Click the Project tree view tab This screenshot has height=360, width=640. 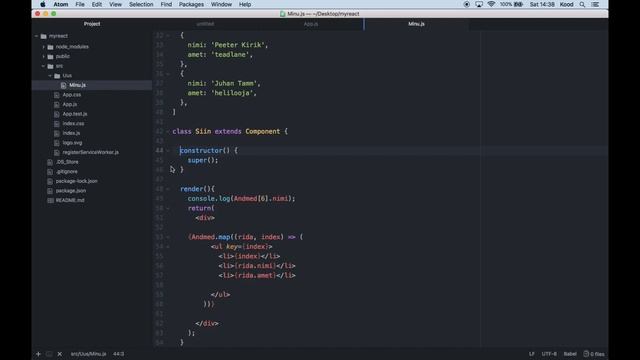click(x=92, y=24)
